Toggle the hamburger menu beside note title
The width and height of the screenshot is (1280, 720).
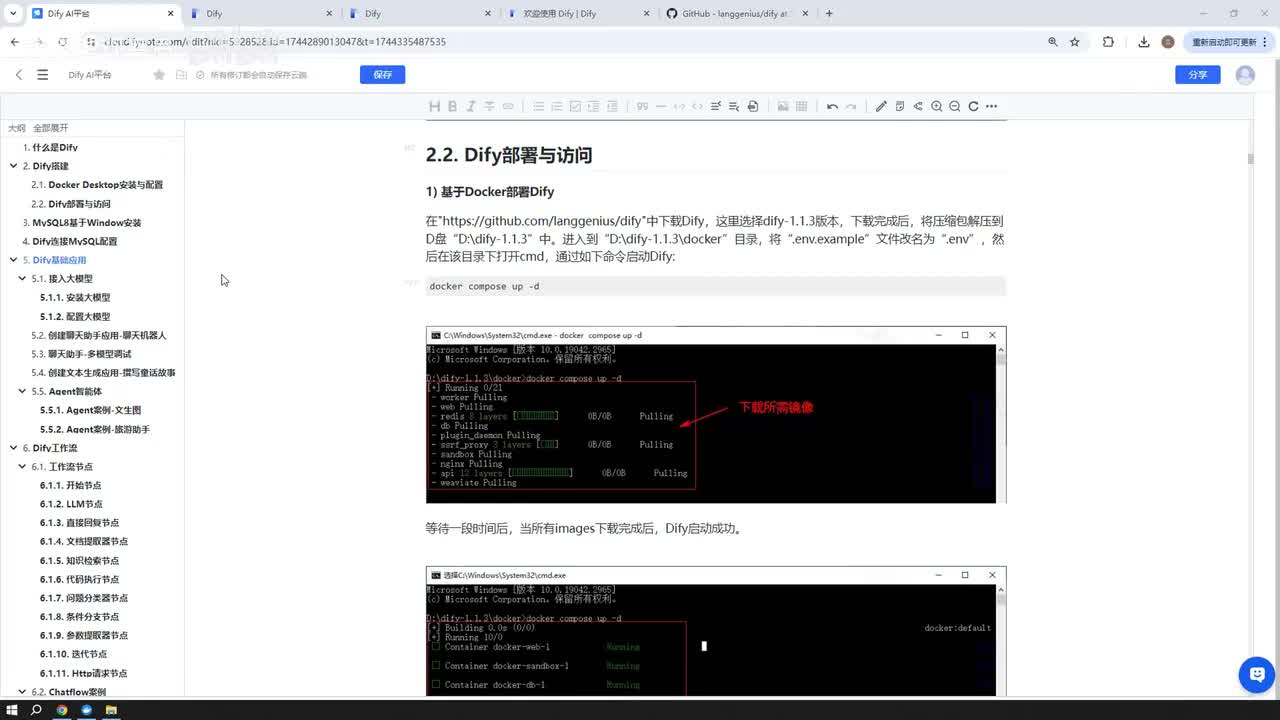point(42,75)
